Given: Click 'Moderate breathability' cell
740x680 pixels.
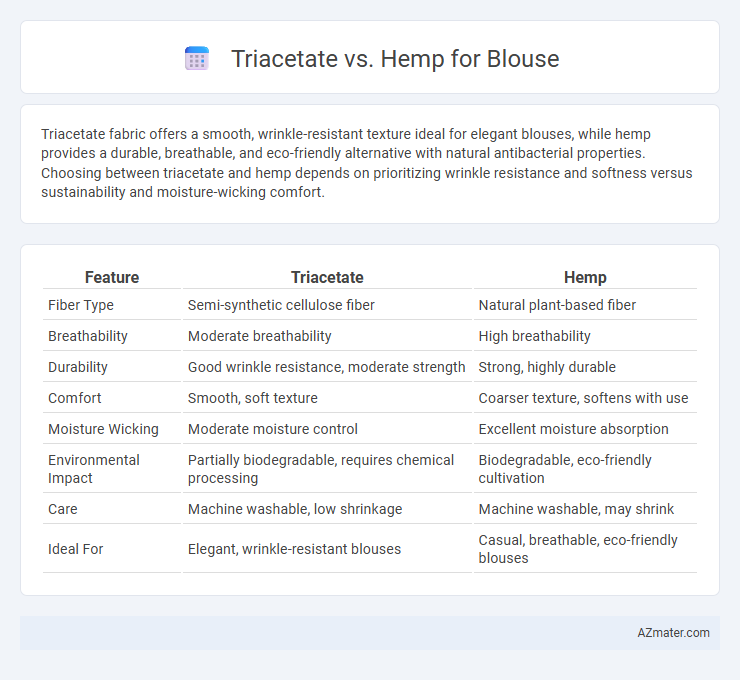Looking at the screenshot, I should pos(260,336).
